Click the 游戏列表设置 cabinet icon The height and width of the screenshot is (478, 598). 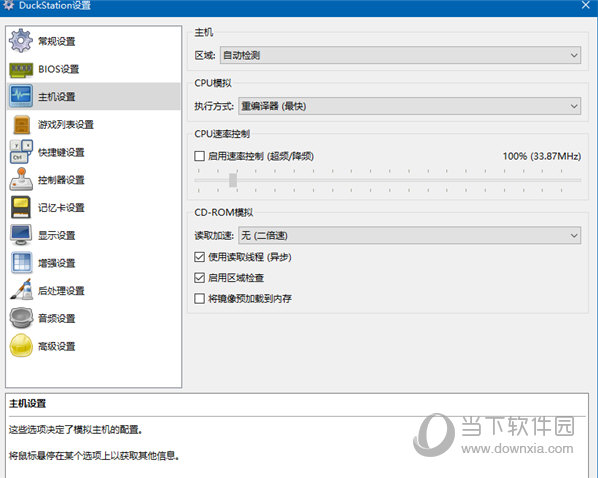pos(21,124)
